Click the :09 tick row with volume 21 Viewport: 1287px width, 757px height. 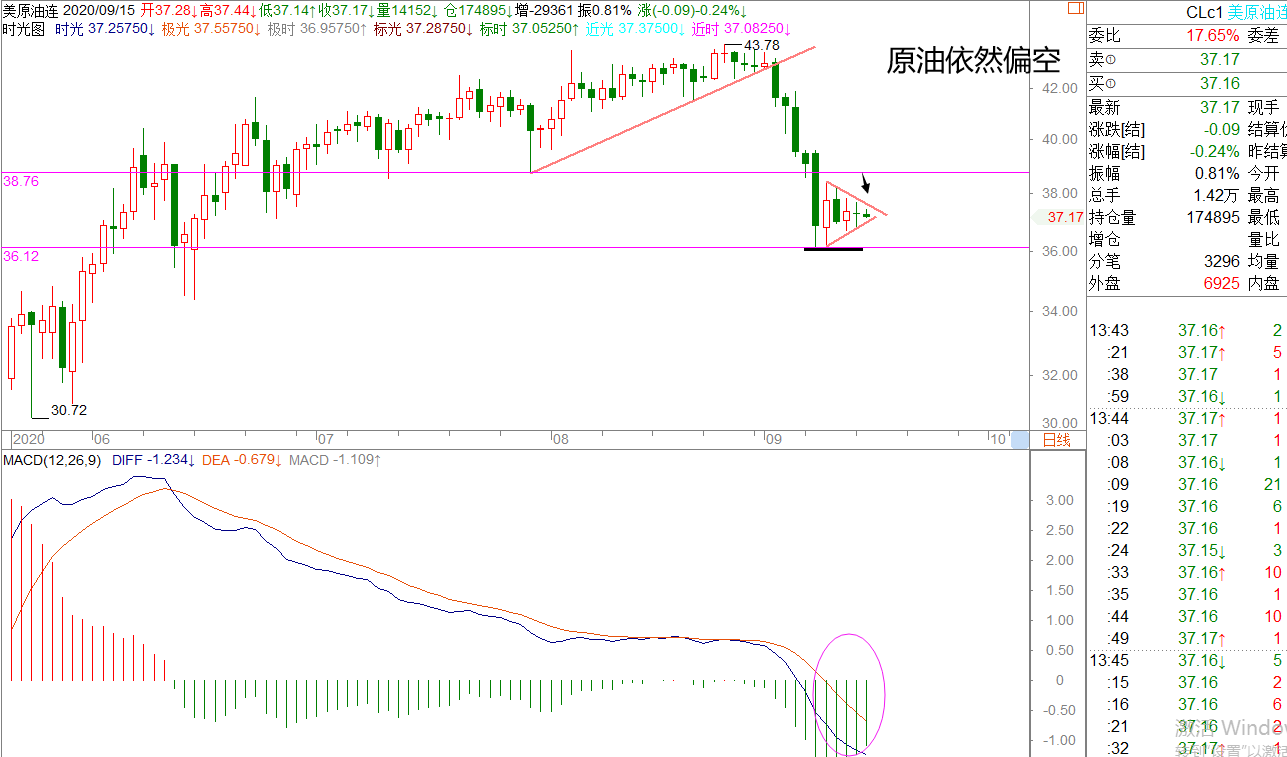1187,485
